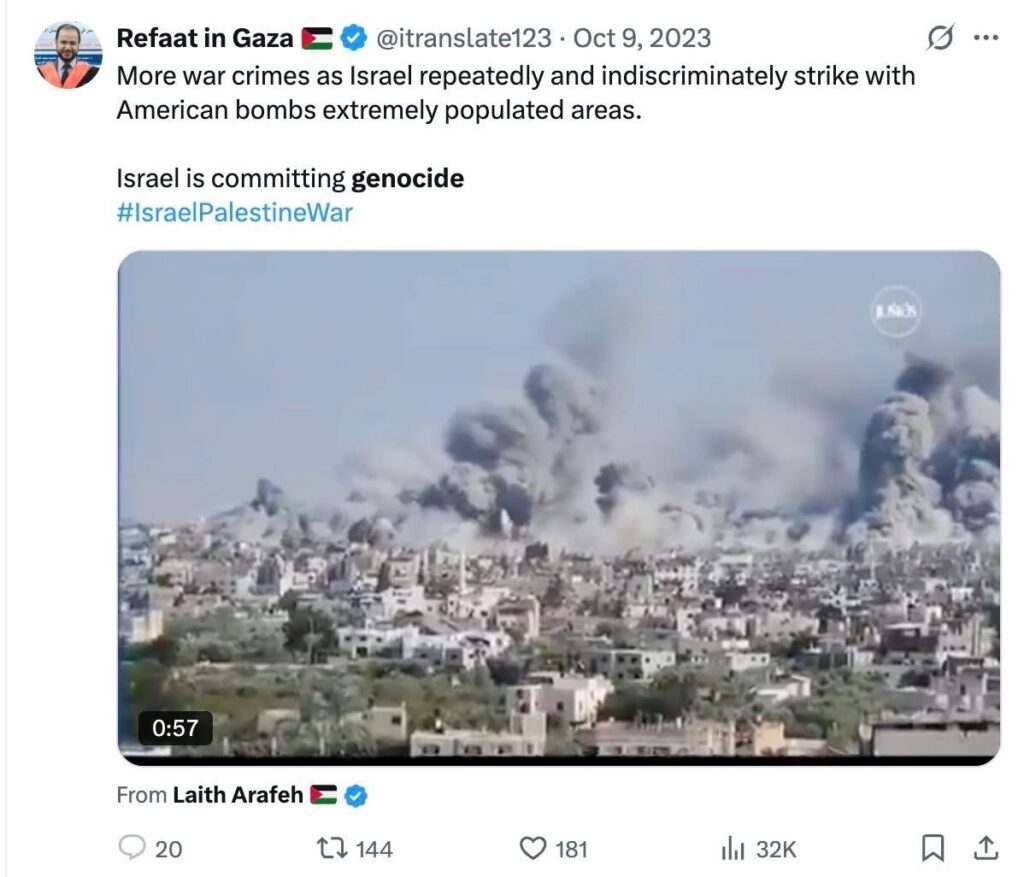
Task: Click the Refaat in Gaza display name
Action: (x=204, y=38)
